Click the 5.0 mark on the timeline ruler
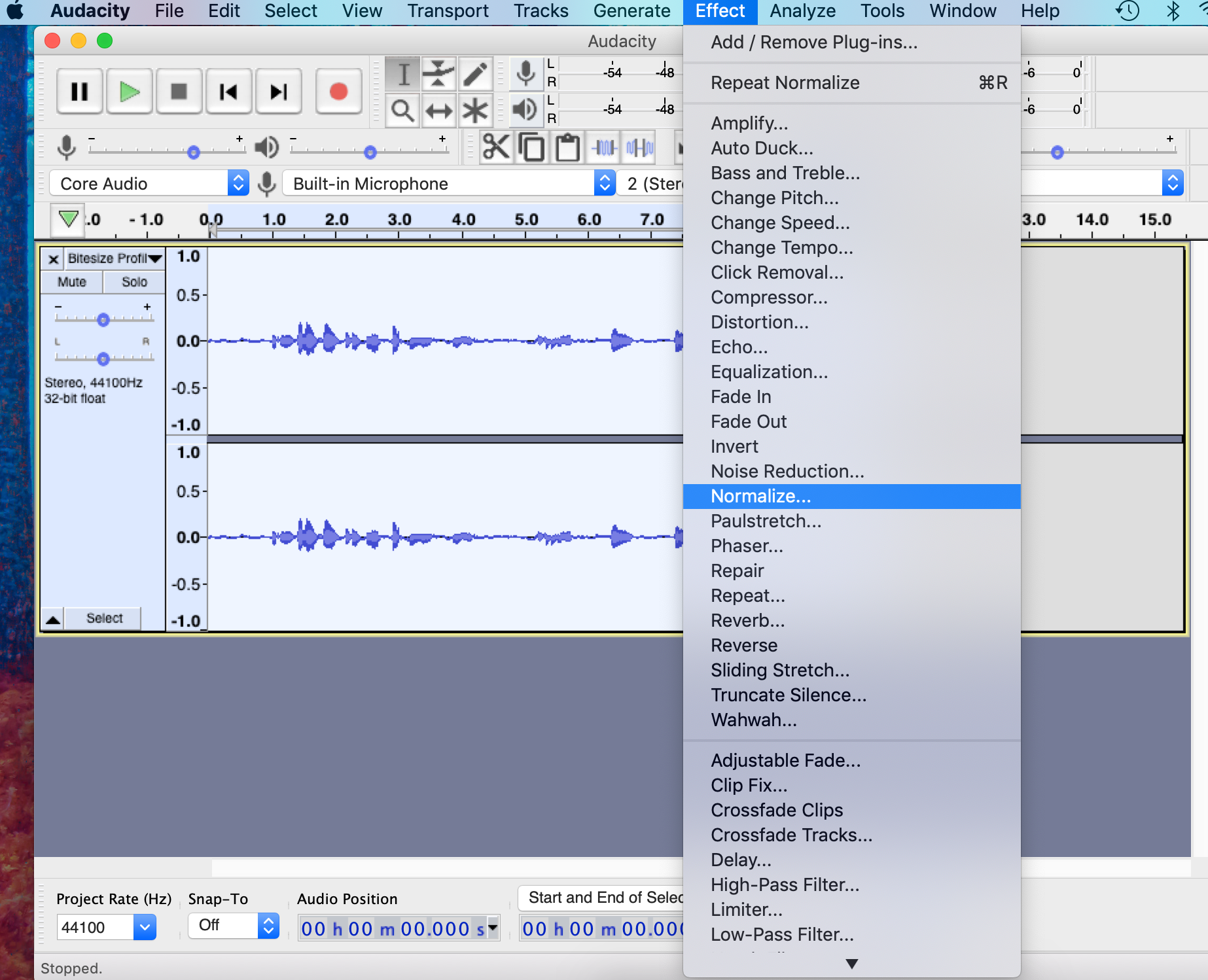This screenshot has width=1208, height=980. click(x=526, y=220)
